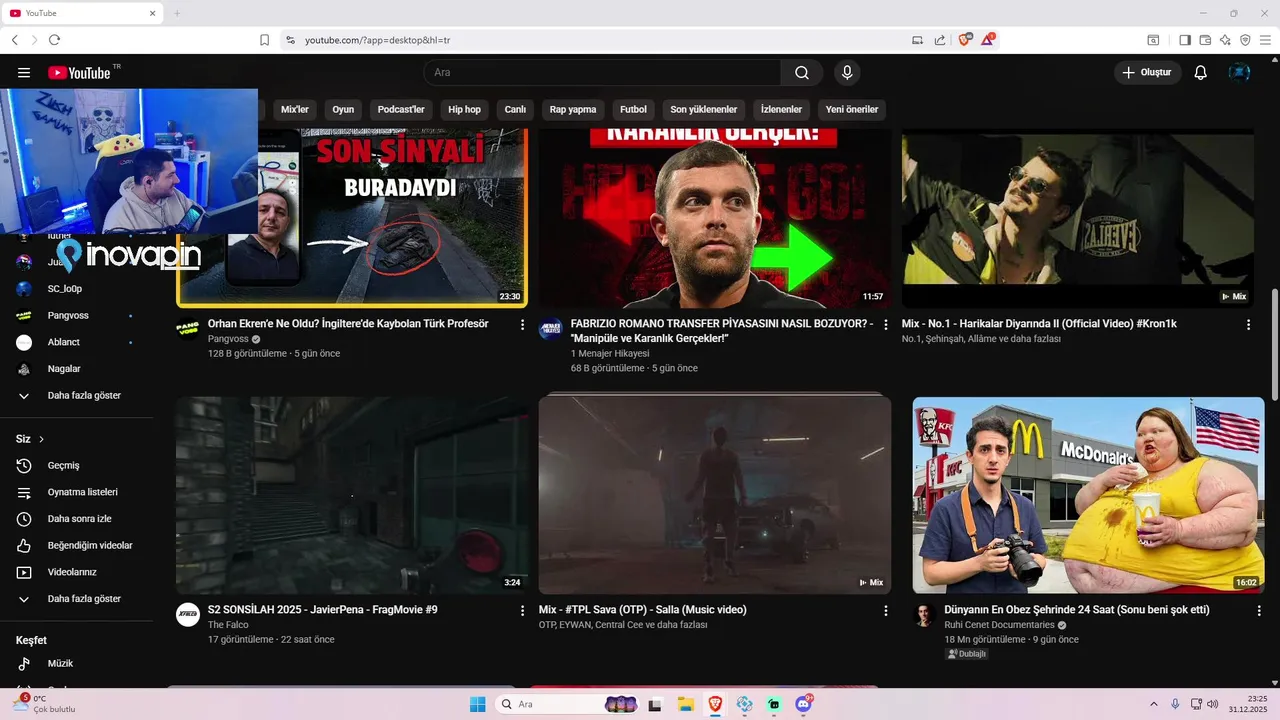
Task: Open File Explorer from the taskbar
Action: click(686, 704)
